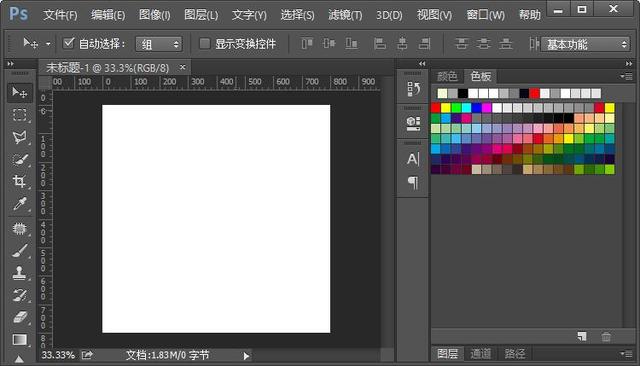Select the Rectangular Marquee tool
The image size is (640, 366).
coord(19,115)
